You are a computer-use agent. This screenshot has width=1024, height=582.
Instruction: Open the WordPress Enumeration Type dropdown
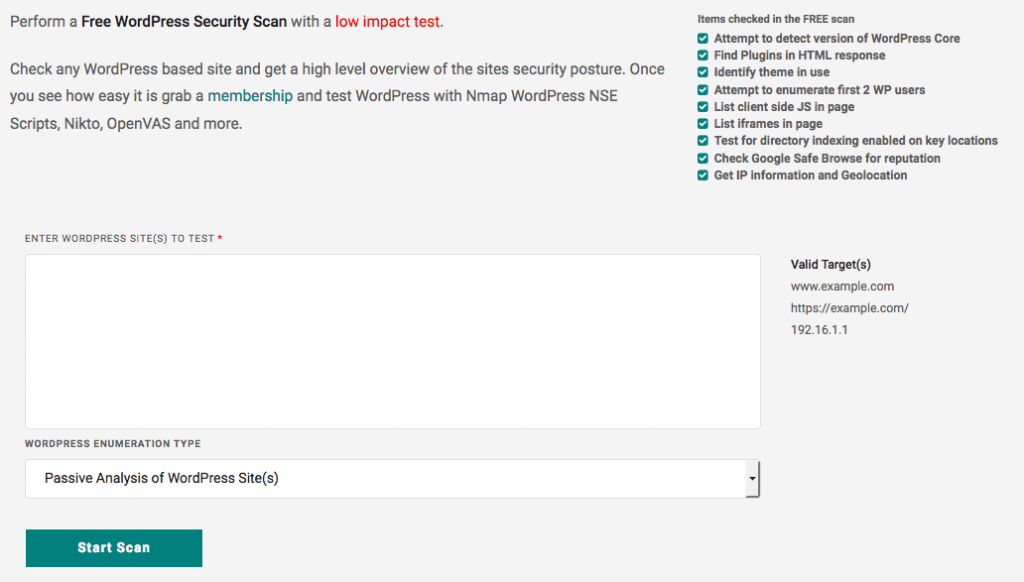[392, 479]
